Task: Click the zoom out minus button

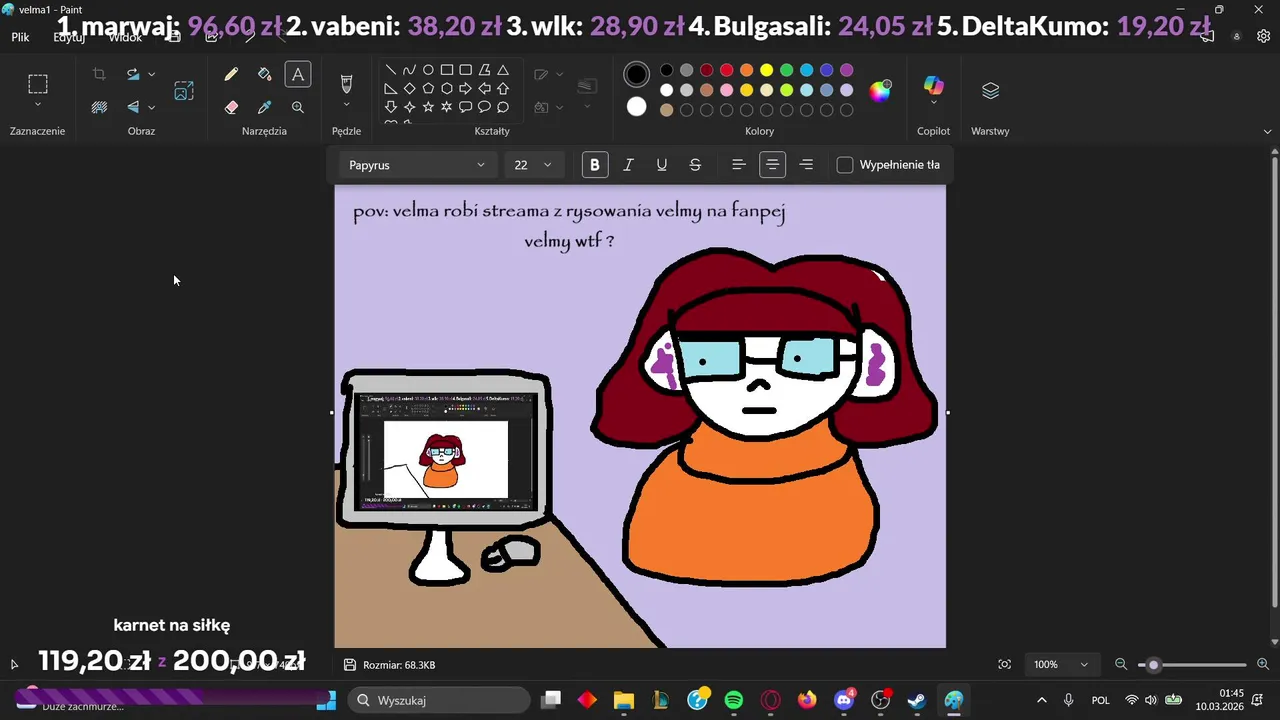Action: (1121, 665)
